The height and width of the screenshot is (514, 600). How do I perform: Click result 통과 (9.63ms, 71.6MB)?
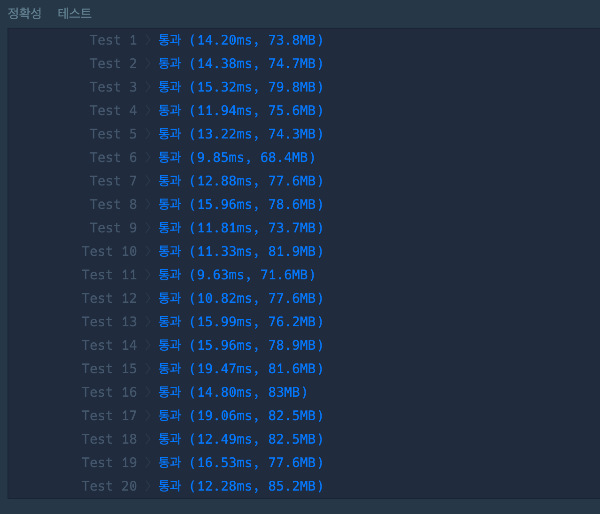[237, 275]
